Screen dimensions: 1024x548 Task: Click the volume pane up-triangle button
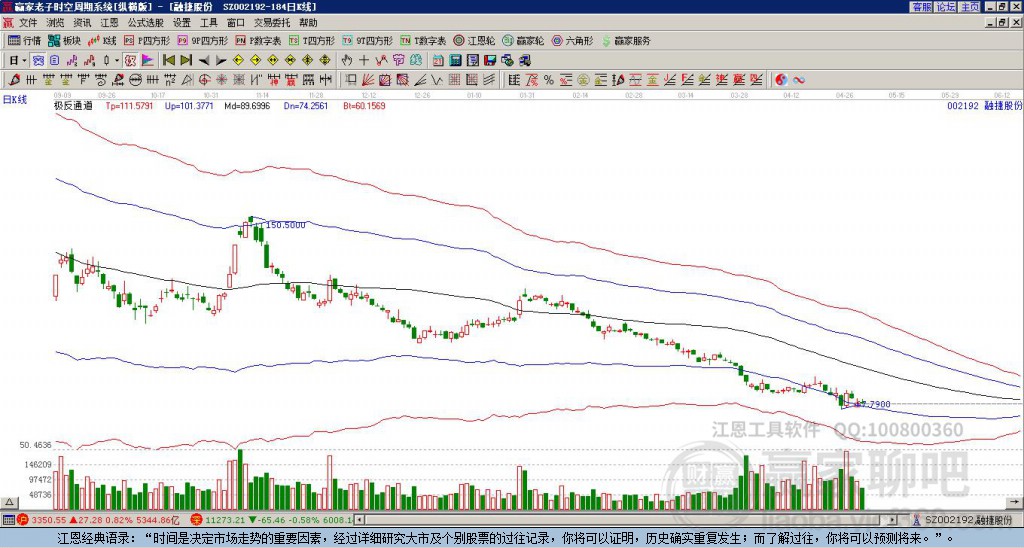[9, 502]
